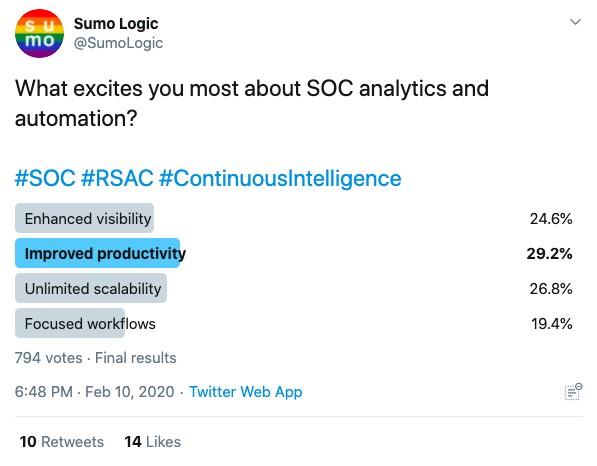The height and width of the screenshot is (466, 597).
Task: Expand the tweet options chevron menu
Action: click(575, 22)
